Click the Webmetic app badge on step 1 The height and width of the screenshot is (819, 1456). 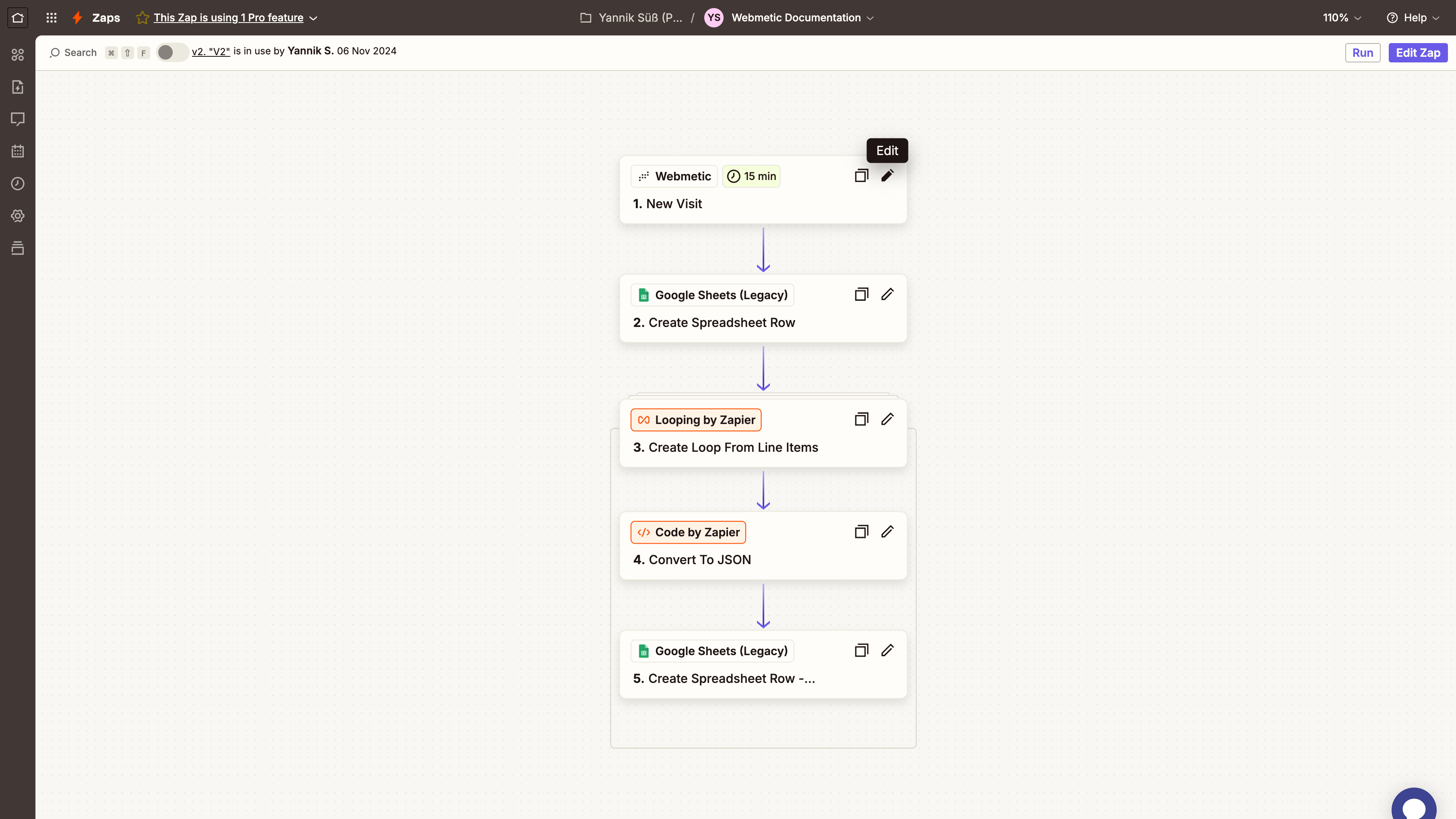[674, 176]
